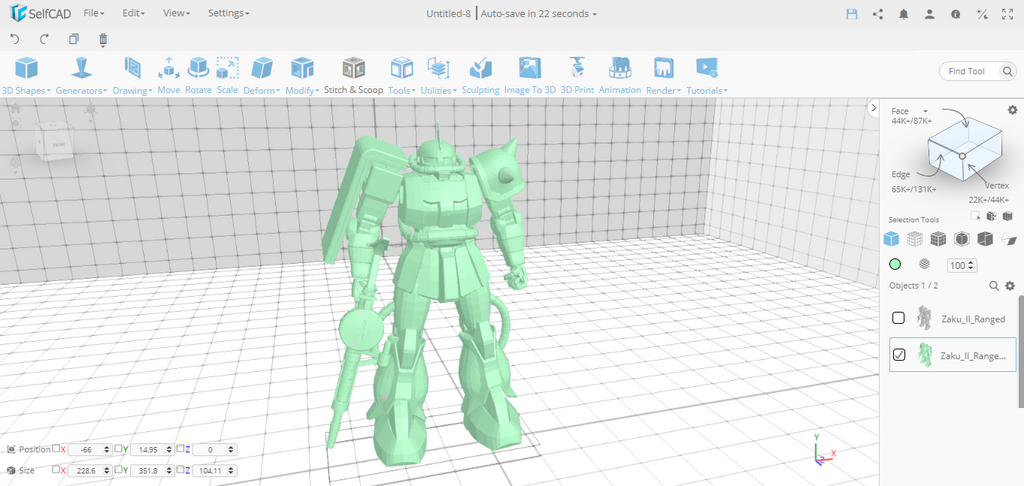Open objects list settings gear
The height and width of the screenshot is (486, 1024).
point(1010,285)
